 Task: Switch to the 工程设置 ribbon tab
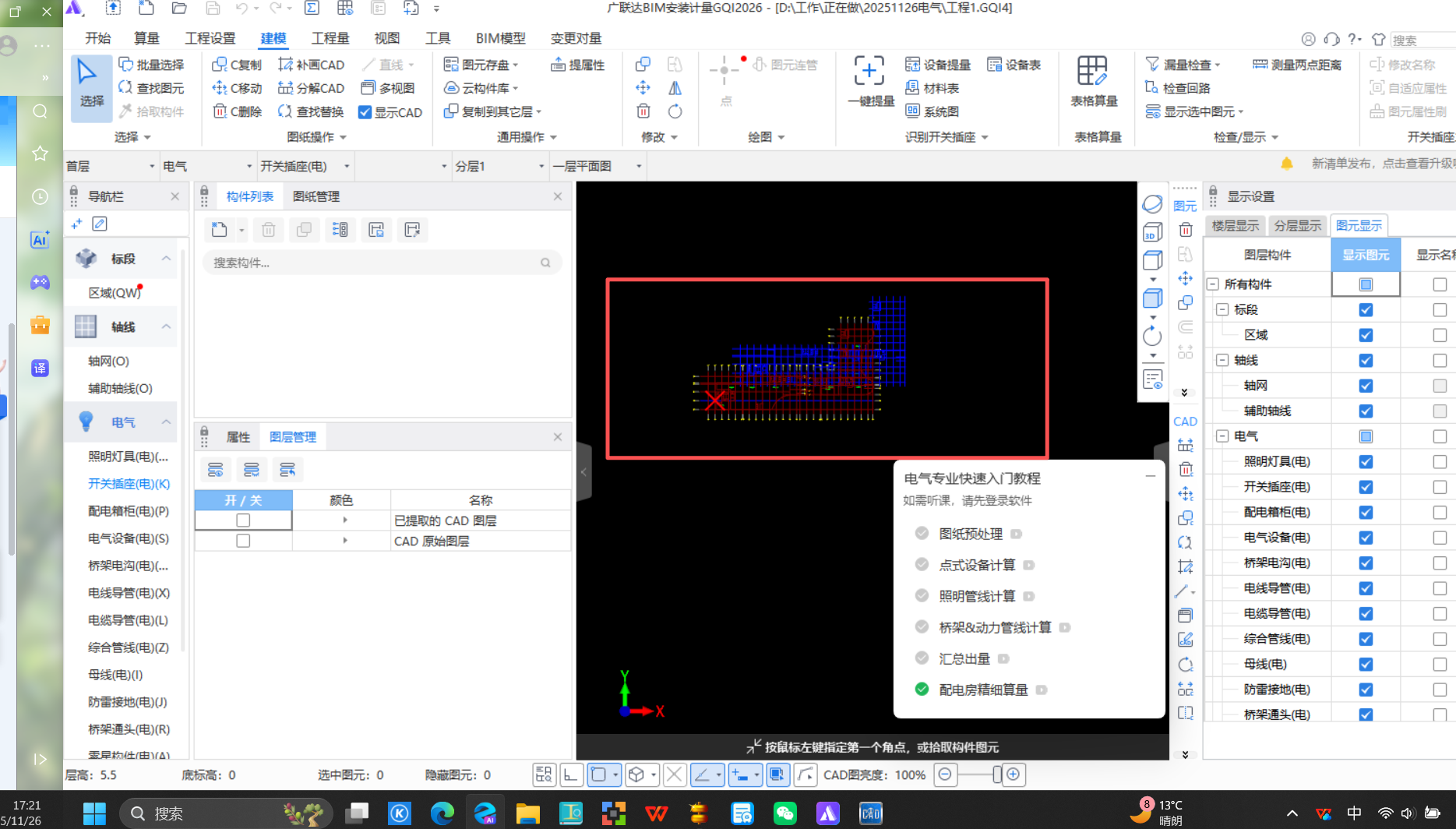click(209, 37)
